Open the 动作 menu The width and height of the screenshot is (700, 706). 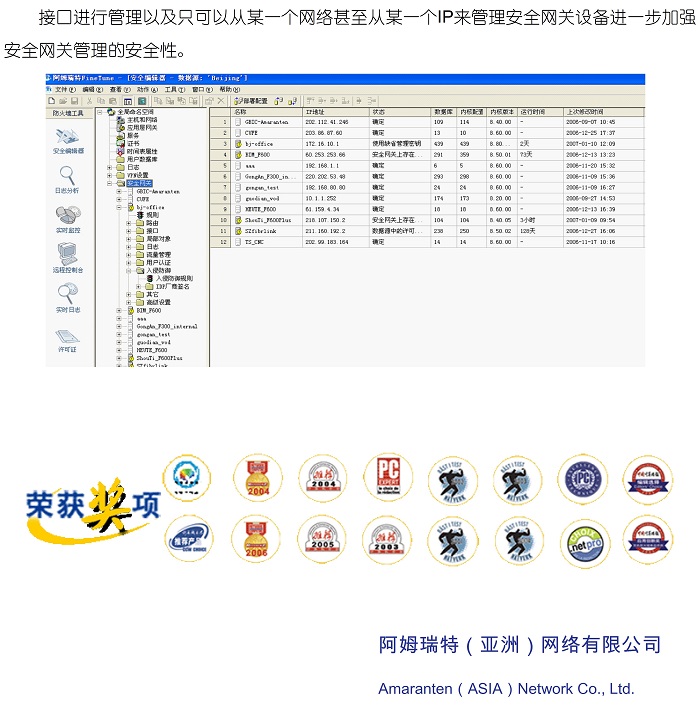pyautogui.click(x=147, y=90)
